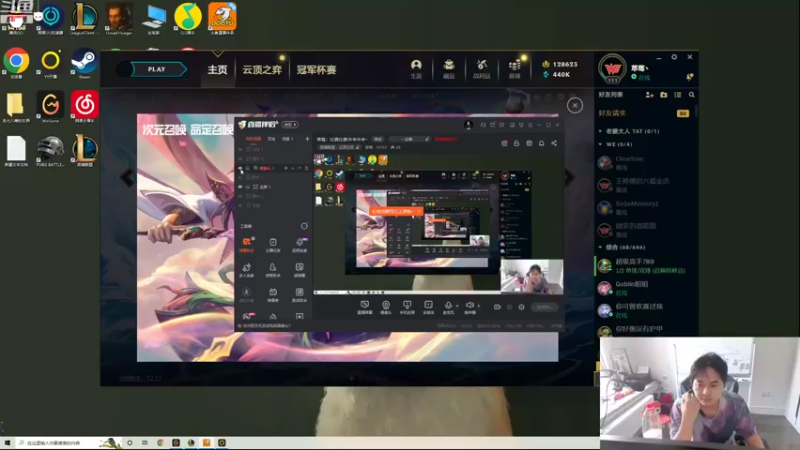
Task: Click camera source icon in Douyu toolbar
Action: pyautogui.click(x=386, y=307)
